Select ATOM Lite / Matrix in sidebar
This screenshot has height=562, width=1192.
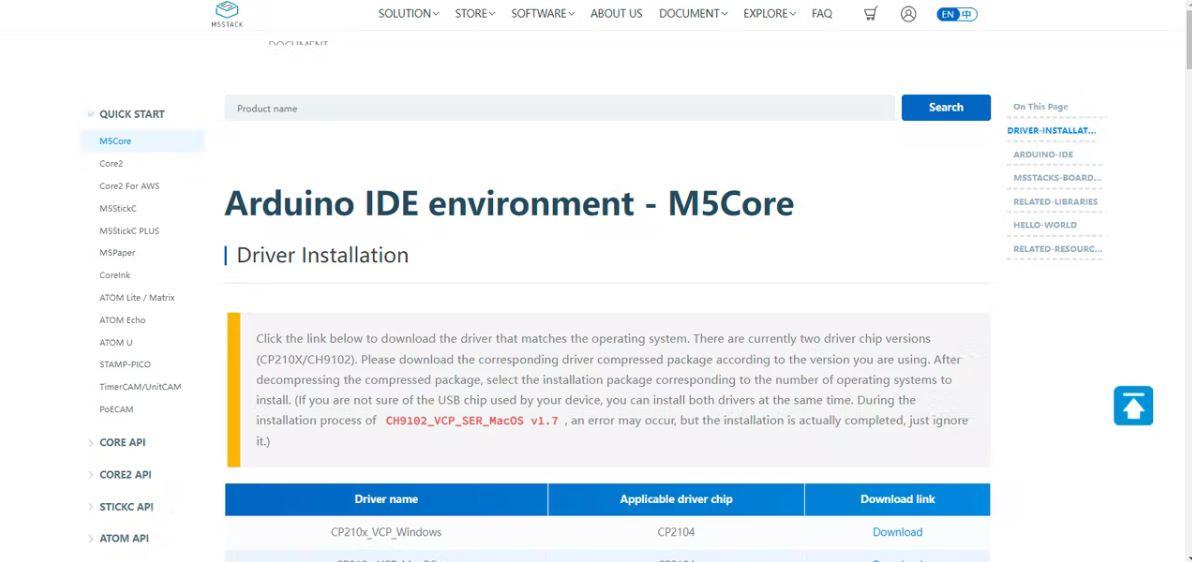[x=137, y=297]
